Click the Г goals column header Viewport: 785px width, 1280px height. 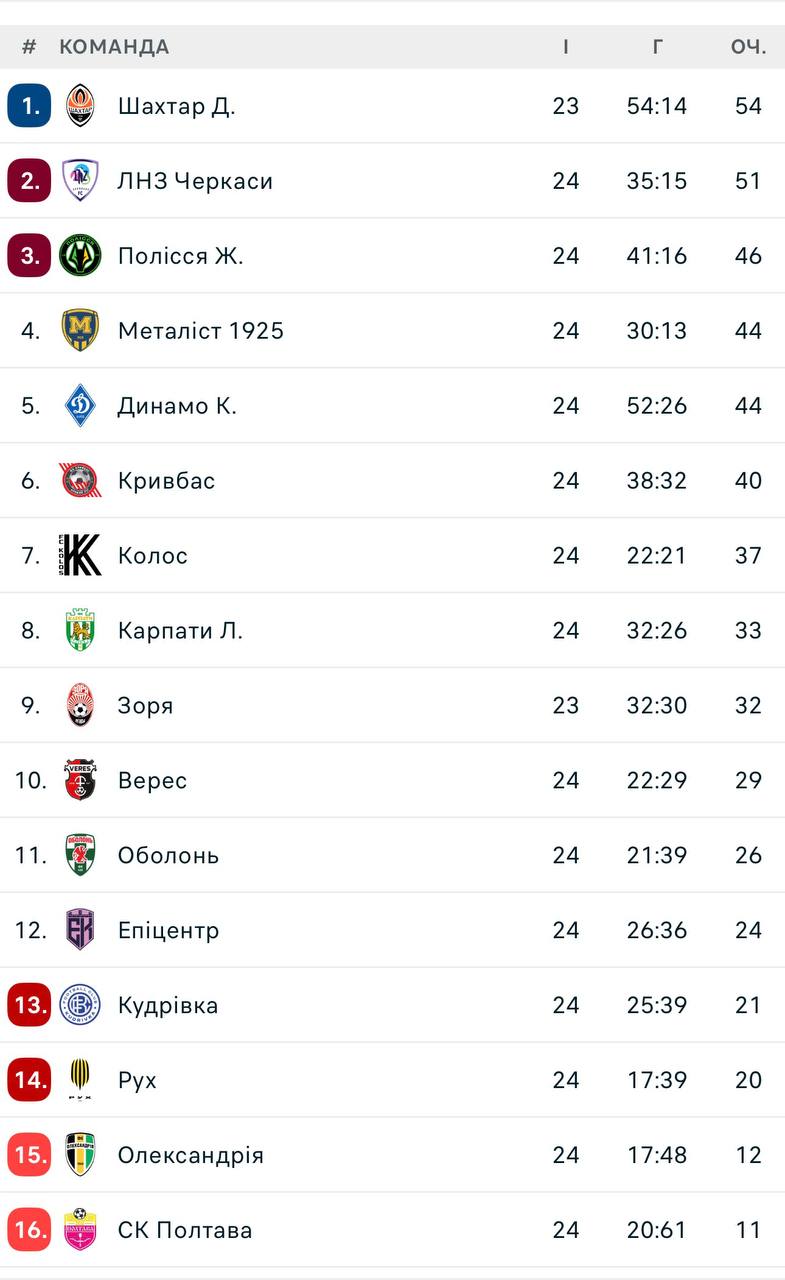coord(657,47)
